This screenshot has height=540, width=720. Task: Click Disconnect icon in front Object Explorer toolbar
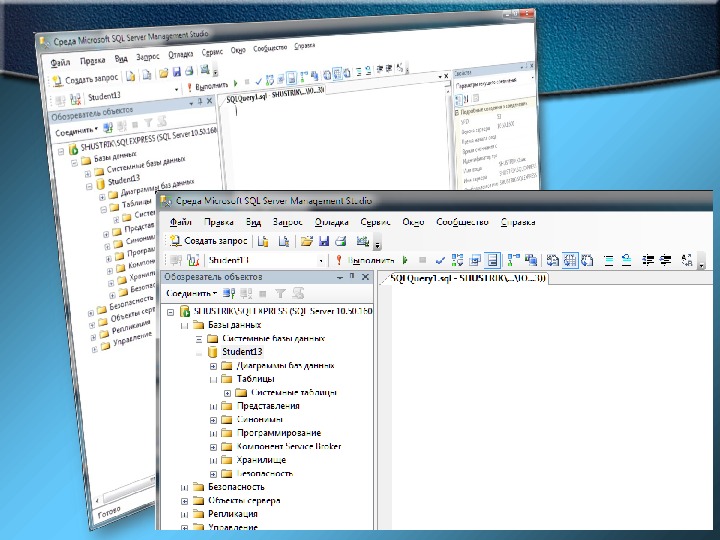coord(246,293)
